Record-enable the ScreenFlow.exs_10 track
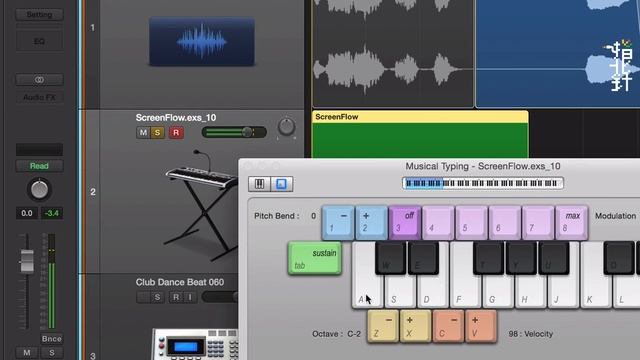 pos(176,133)
